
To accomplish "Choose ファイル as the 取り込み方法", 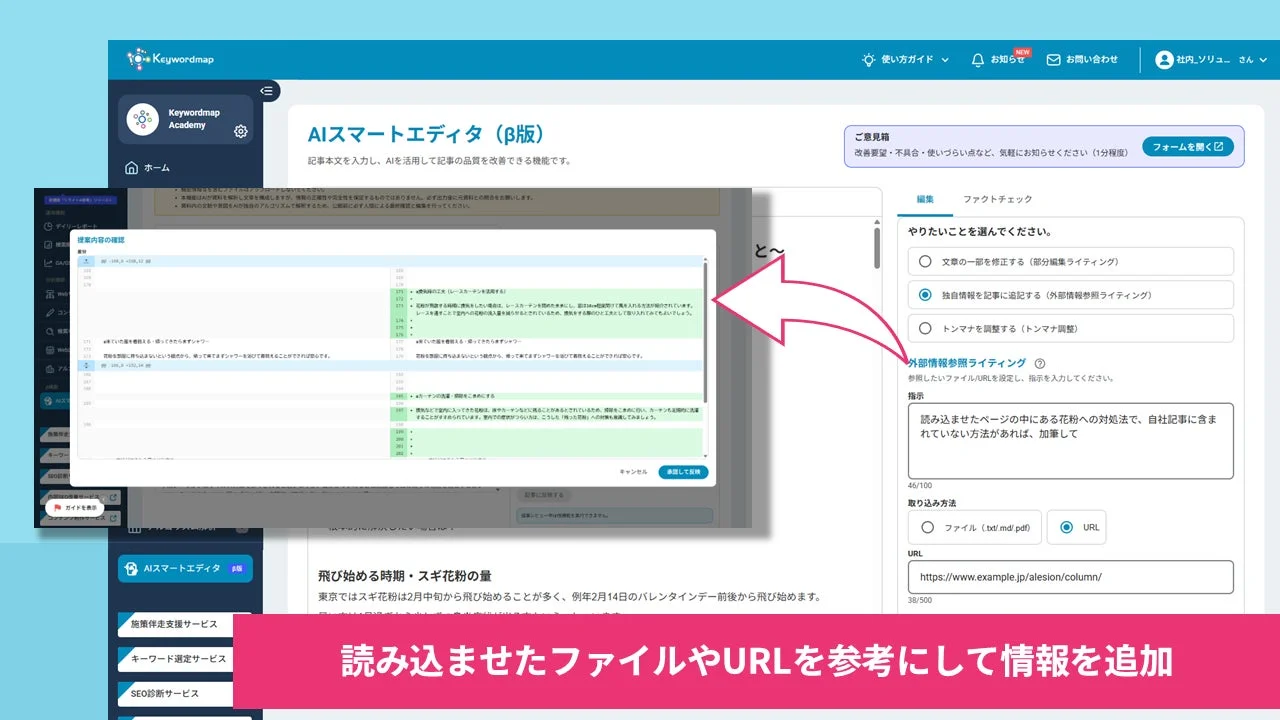I will coord(928,527).
